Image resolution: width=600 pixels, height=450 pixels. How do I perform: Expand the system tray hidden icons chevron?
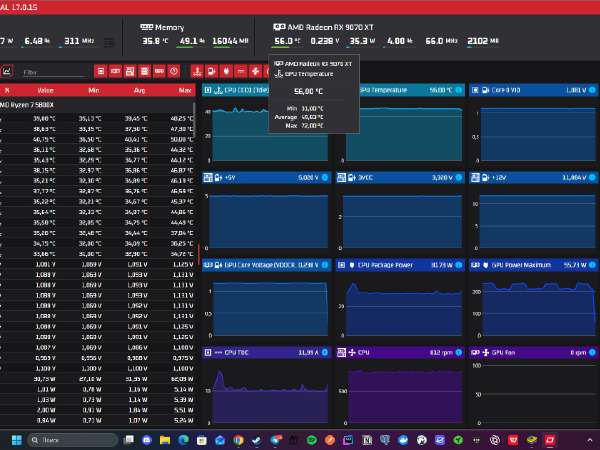[x=590, y=440]
